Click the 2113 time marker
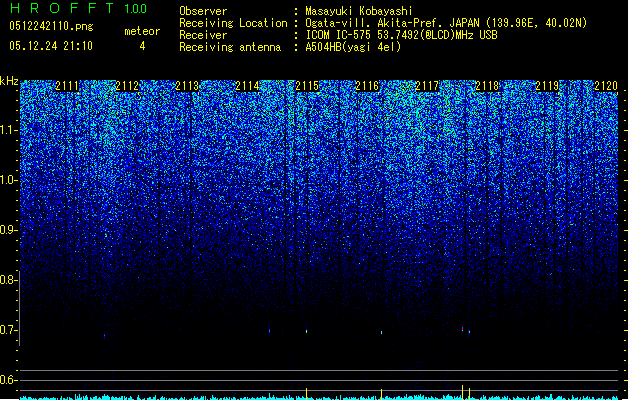Image resolution: width=629 pixels, height=400 pixels. 187,85
